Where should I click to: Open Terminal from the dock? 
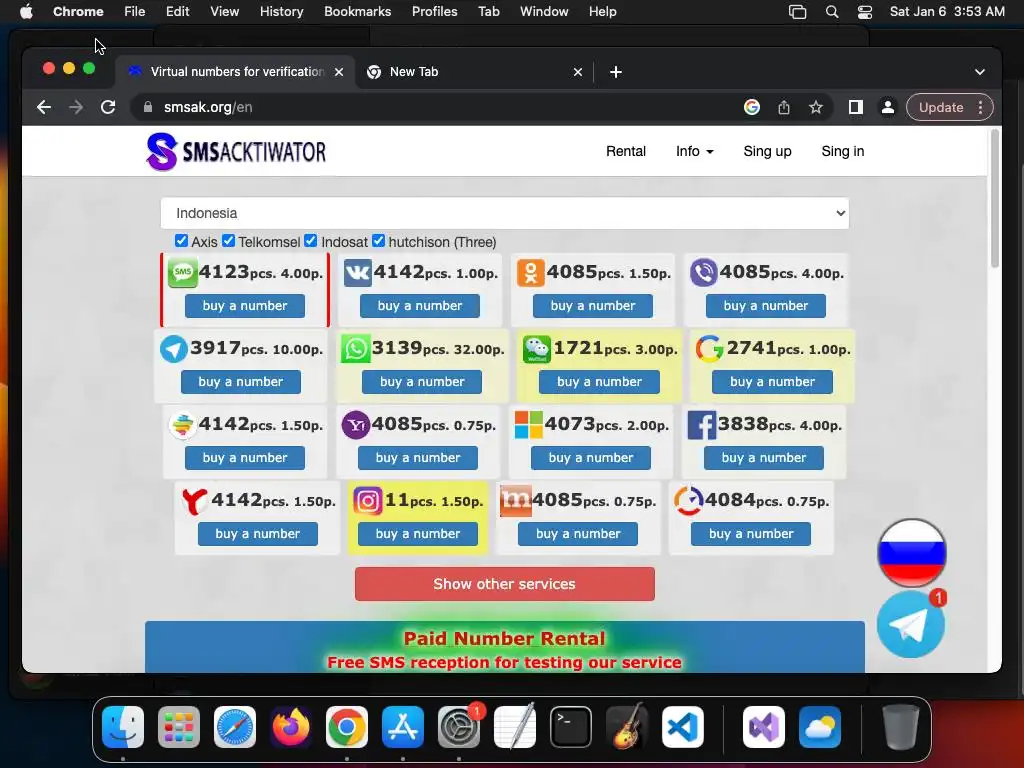(x=571, y=727)
